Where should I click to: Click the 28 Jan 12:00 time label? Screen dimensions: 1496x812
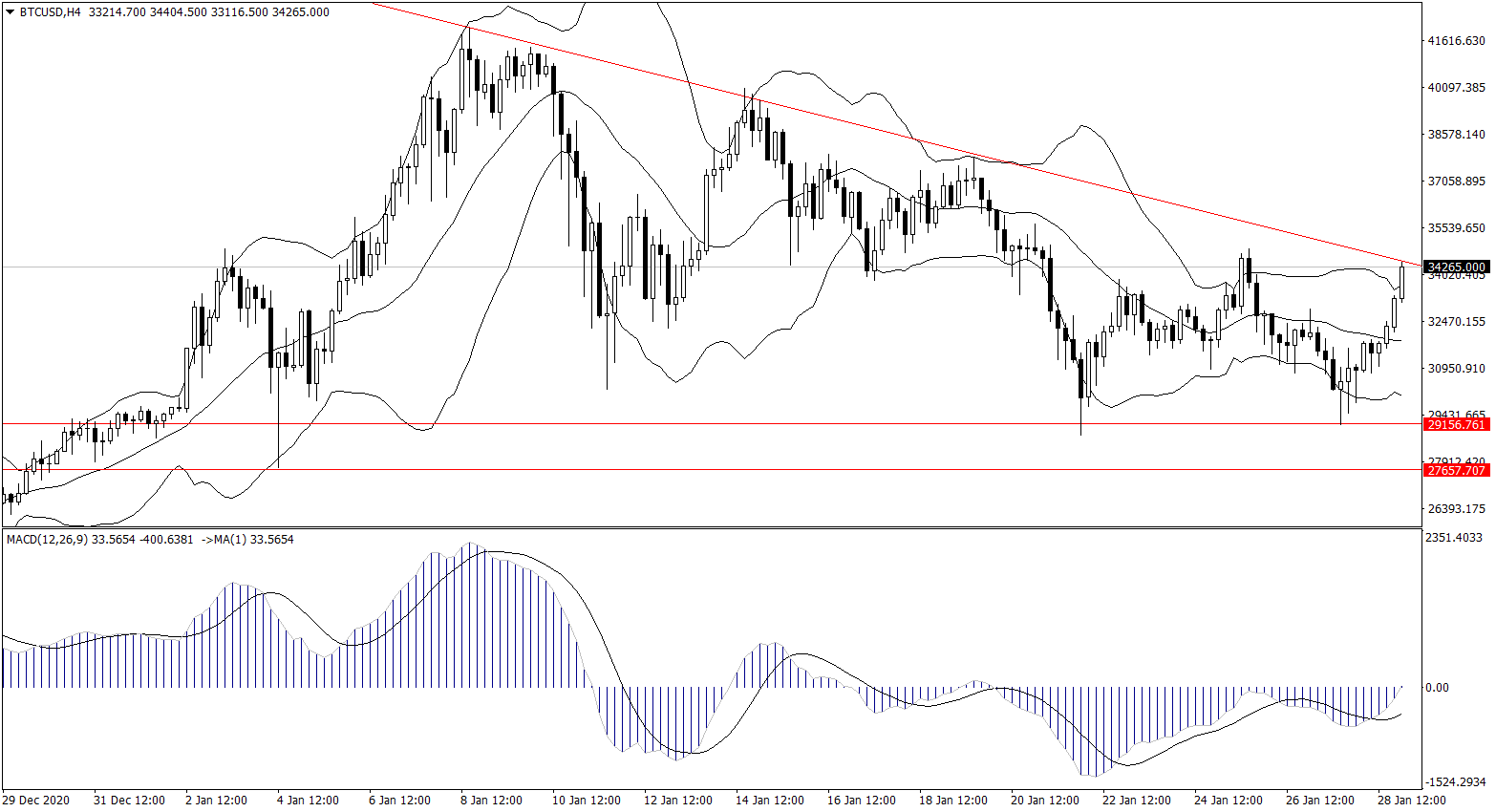click(x=1412, y=801)
